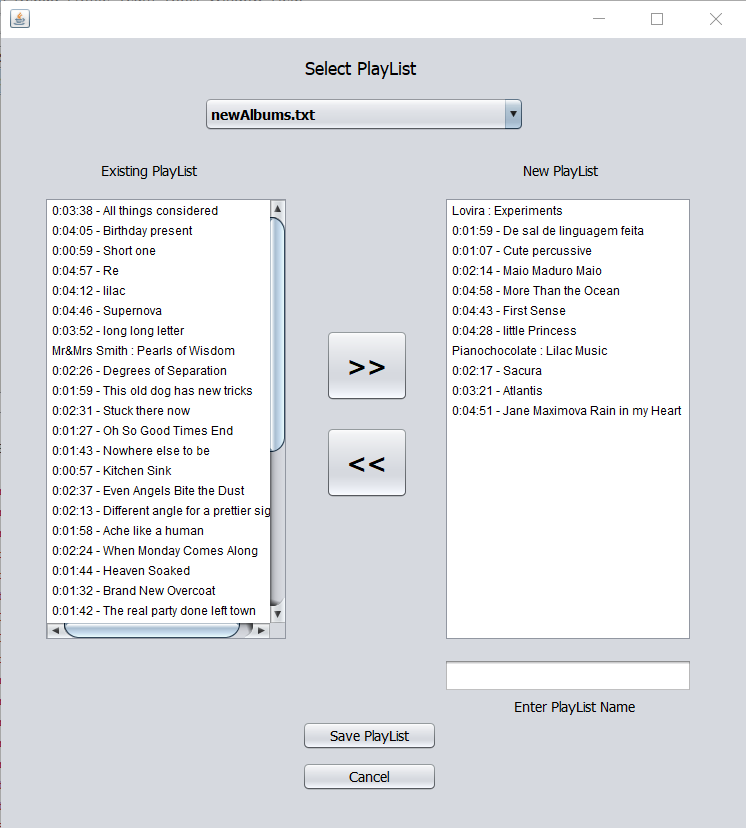This screenshot has height=828, width=746.
Task: Select track 'Jane Maximova Rain in my Heart'
Action: 568,411
